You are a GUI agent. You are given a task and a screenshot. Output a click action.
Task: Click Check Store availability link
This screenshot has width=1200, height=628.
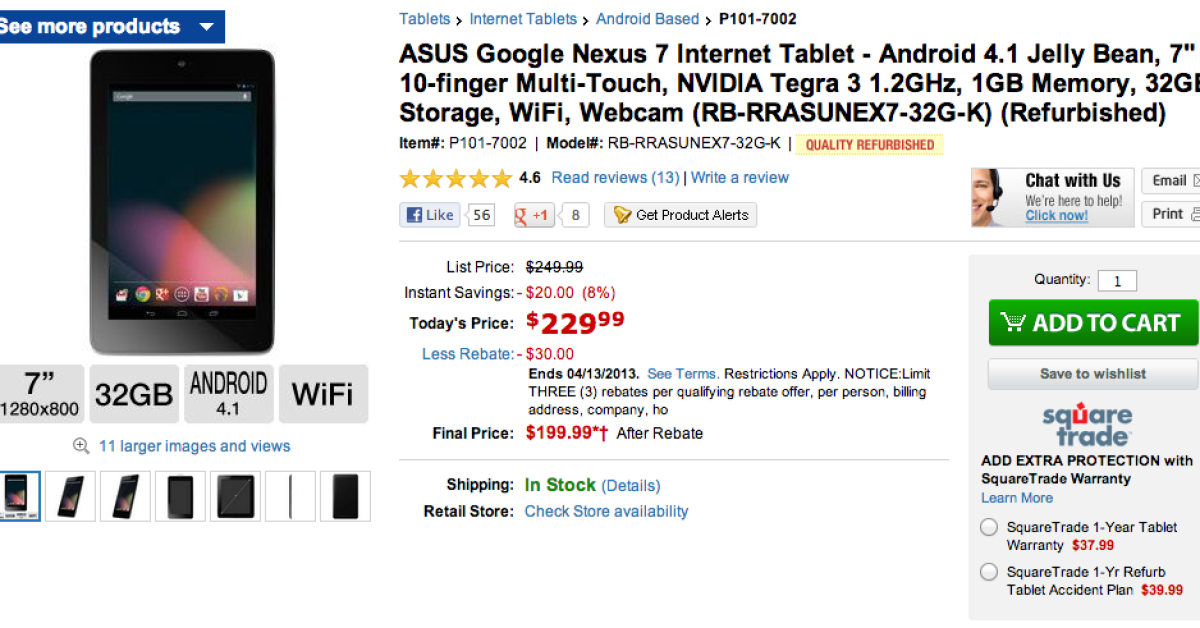606,511
